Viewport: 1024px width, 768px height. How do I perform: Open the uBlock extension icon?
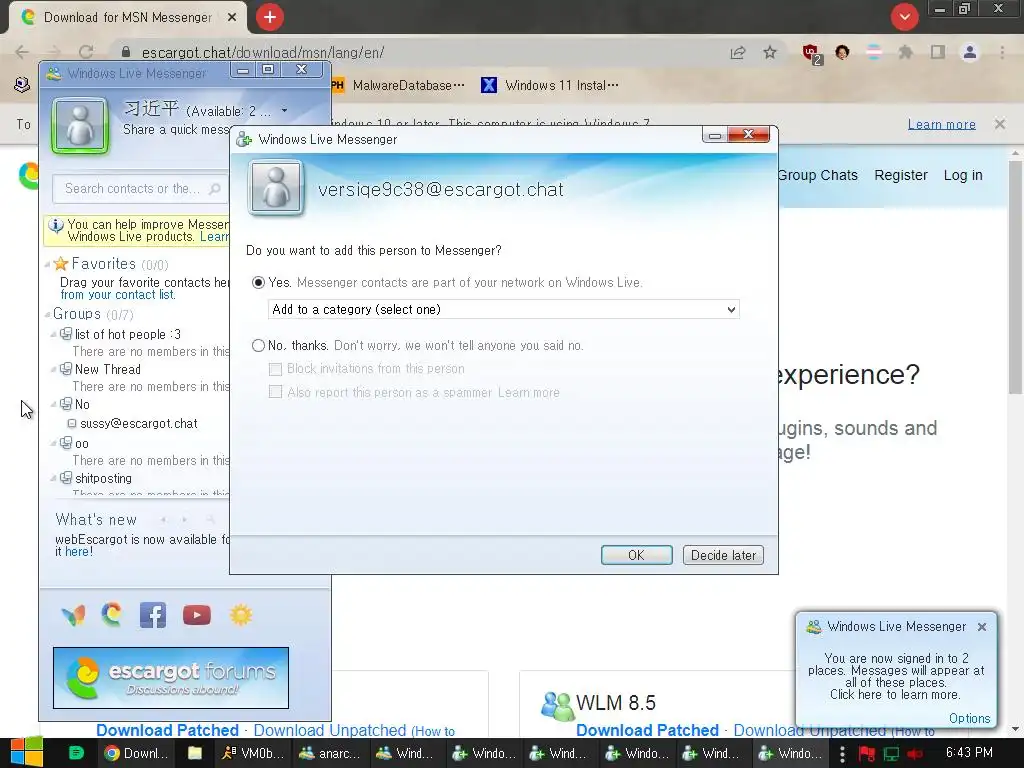811,53
